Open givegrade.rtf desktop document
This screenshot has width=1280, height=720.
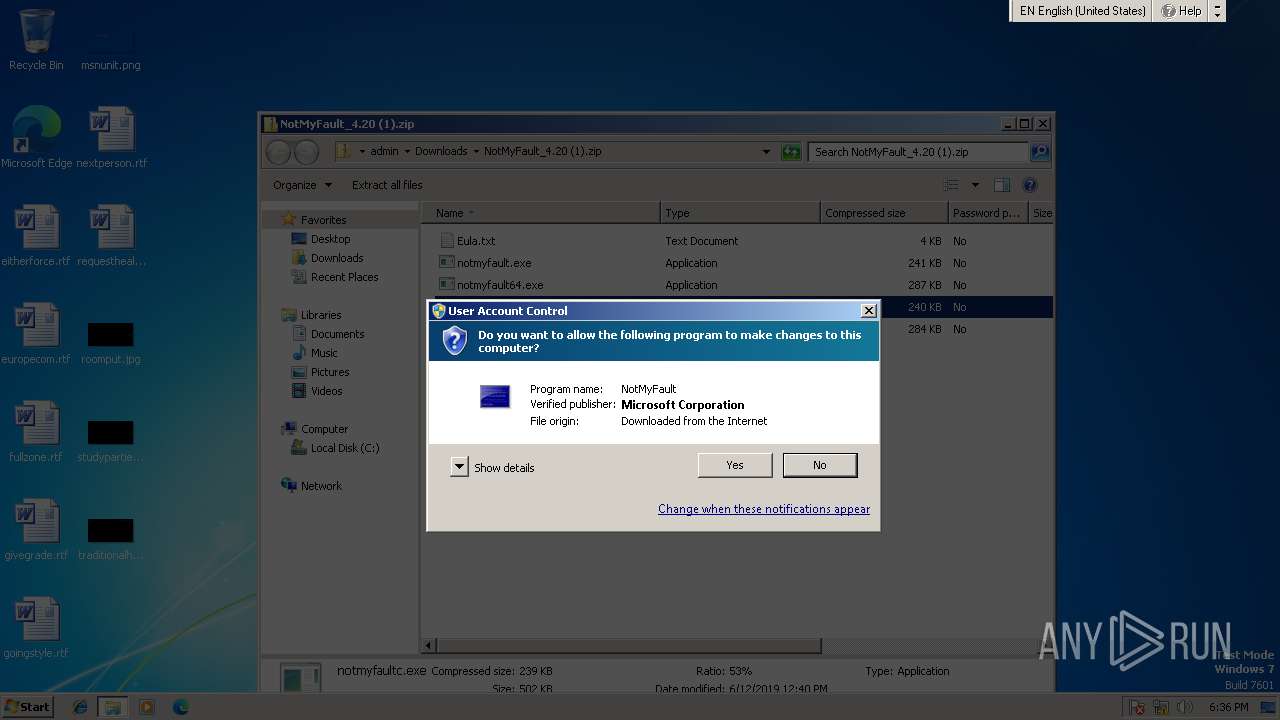(x=36, y=530)
